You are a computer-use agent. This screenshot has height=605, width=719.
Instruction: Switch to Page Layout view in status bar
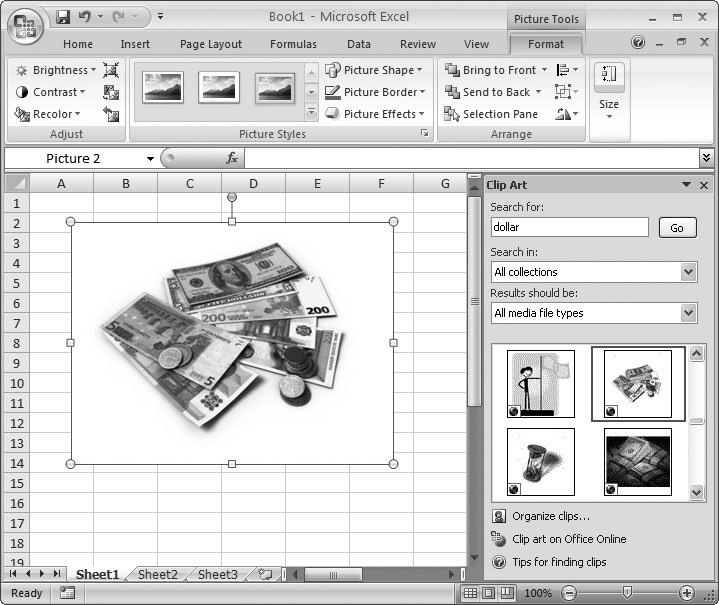(488, 593)
